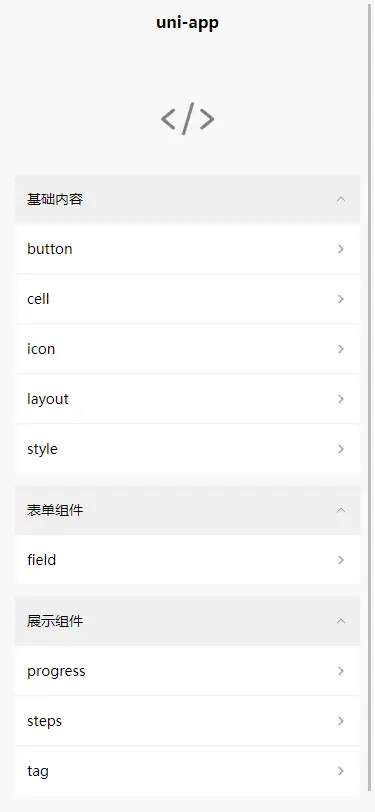
Task: Collapse the 展示组件 section arrow
Action: coord(341,621)
